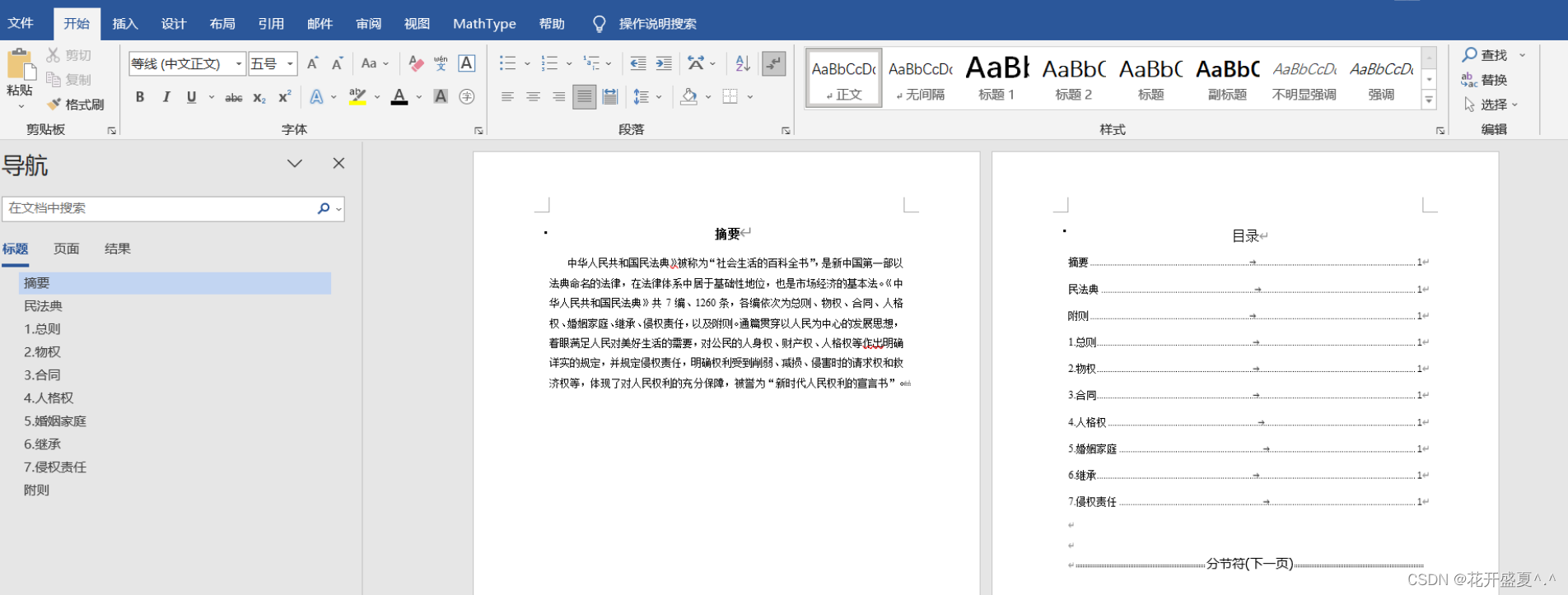This screenshot has height=595, width=1568.
Task: Sort paragraph text A-Z
Action: click(x=743, y=63)
